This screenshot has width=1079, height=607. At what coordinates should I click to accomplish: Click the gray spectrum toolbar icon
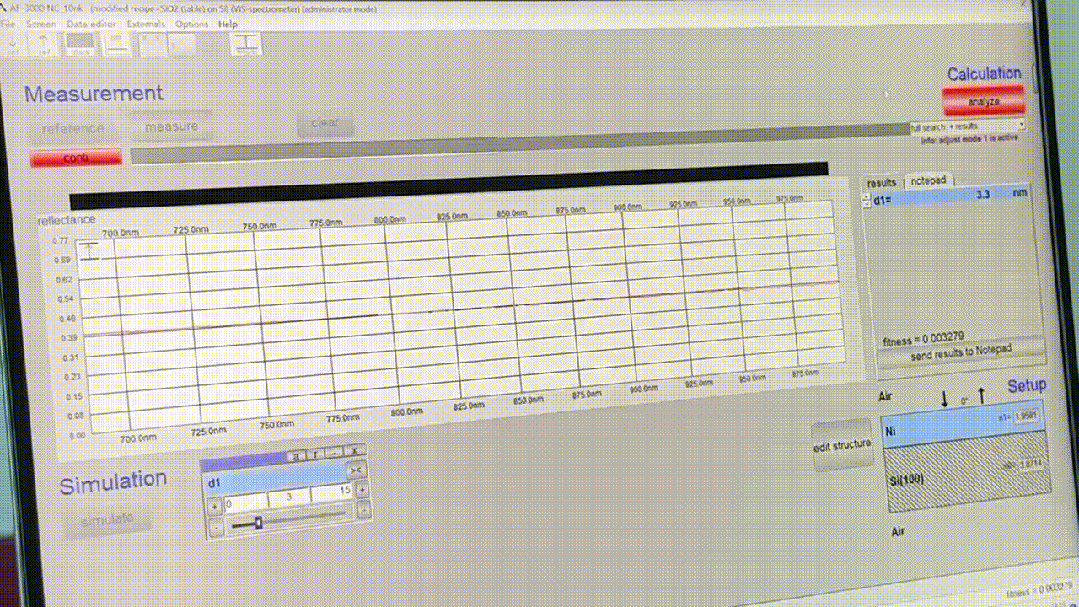(x=80, y=43)
